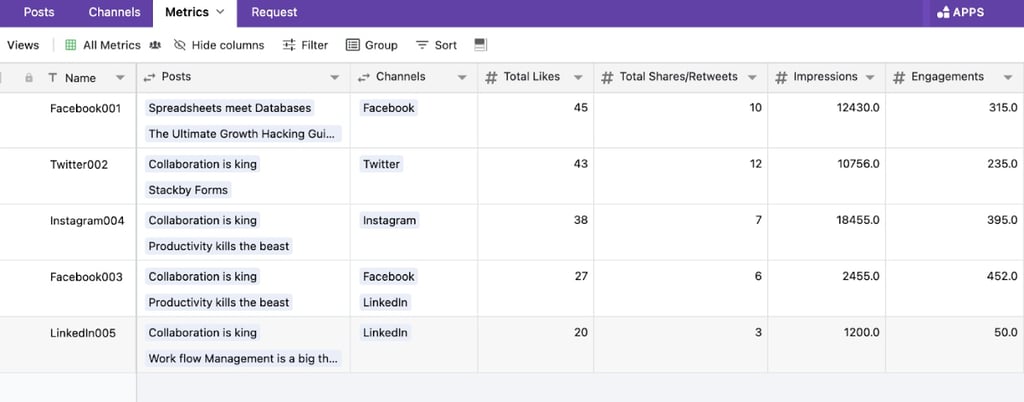Click the number icon beside Impressions
This screenshot has width=1024, height=402.
[781, 78]
